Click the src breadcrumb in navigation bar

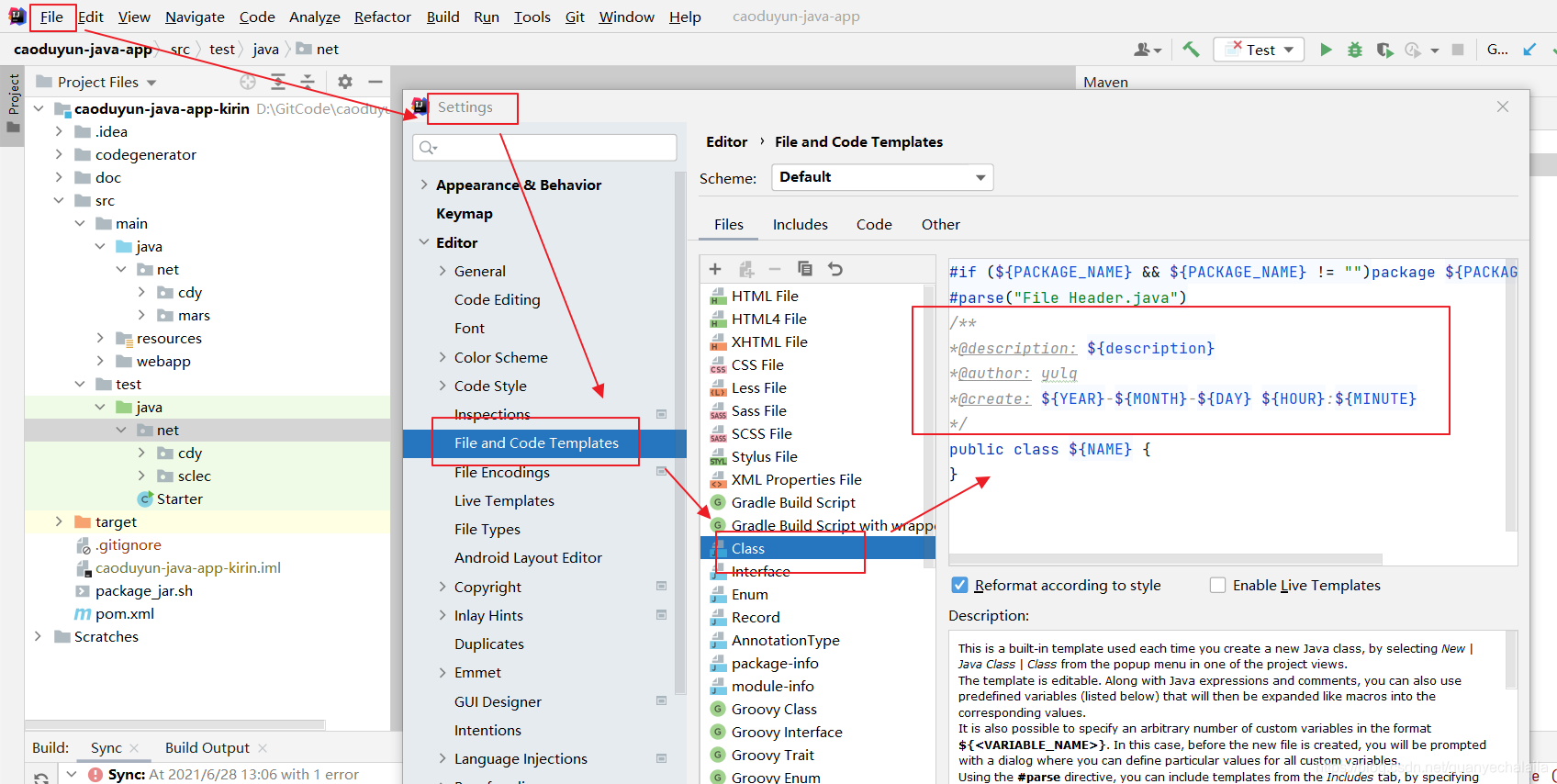(180, 50)
